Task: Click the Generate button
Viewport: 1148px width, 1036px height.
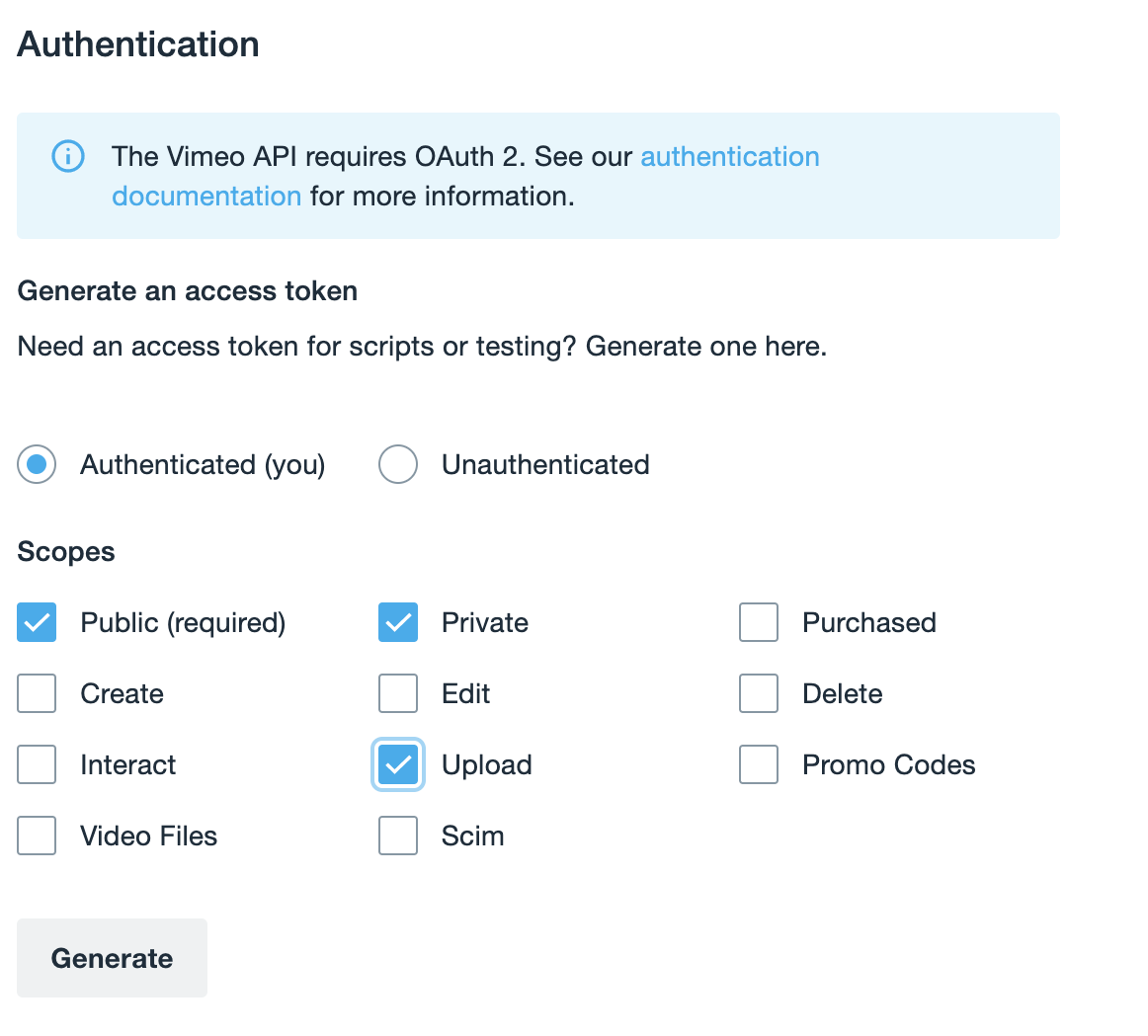Action: click(x=112, y=958)
